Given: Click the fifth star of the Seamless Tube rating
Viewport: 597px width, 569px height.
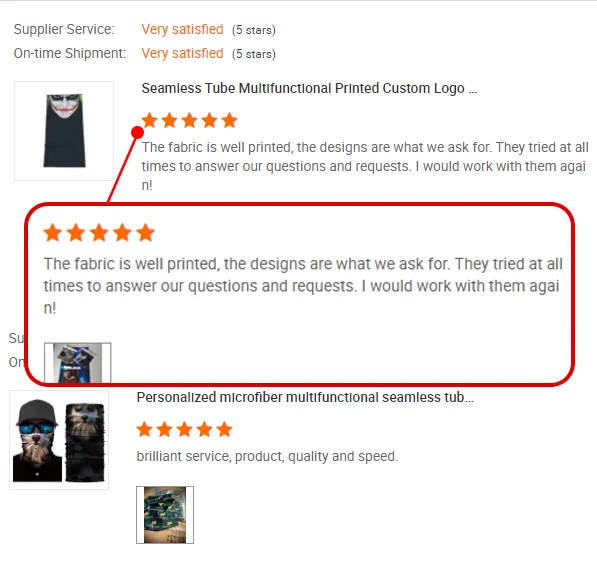Looking at the screenshot, I should click(x=229, y=120).
